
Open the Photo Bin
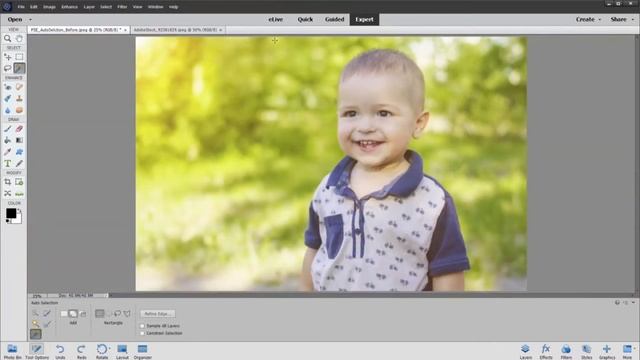point(12,351)
